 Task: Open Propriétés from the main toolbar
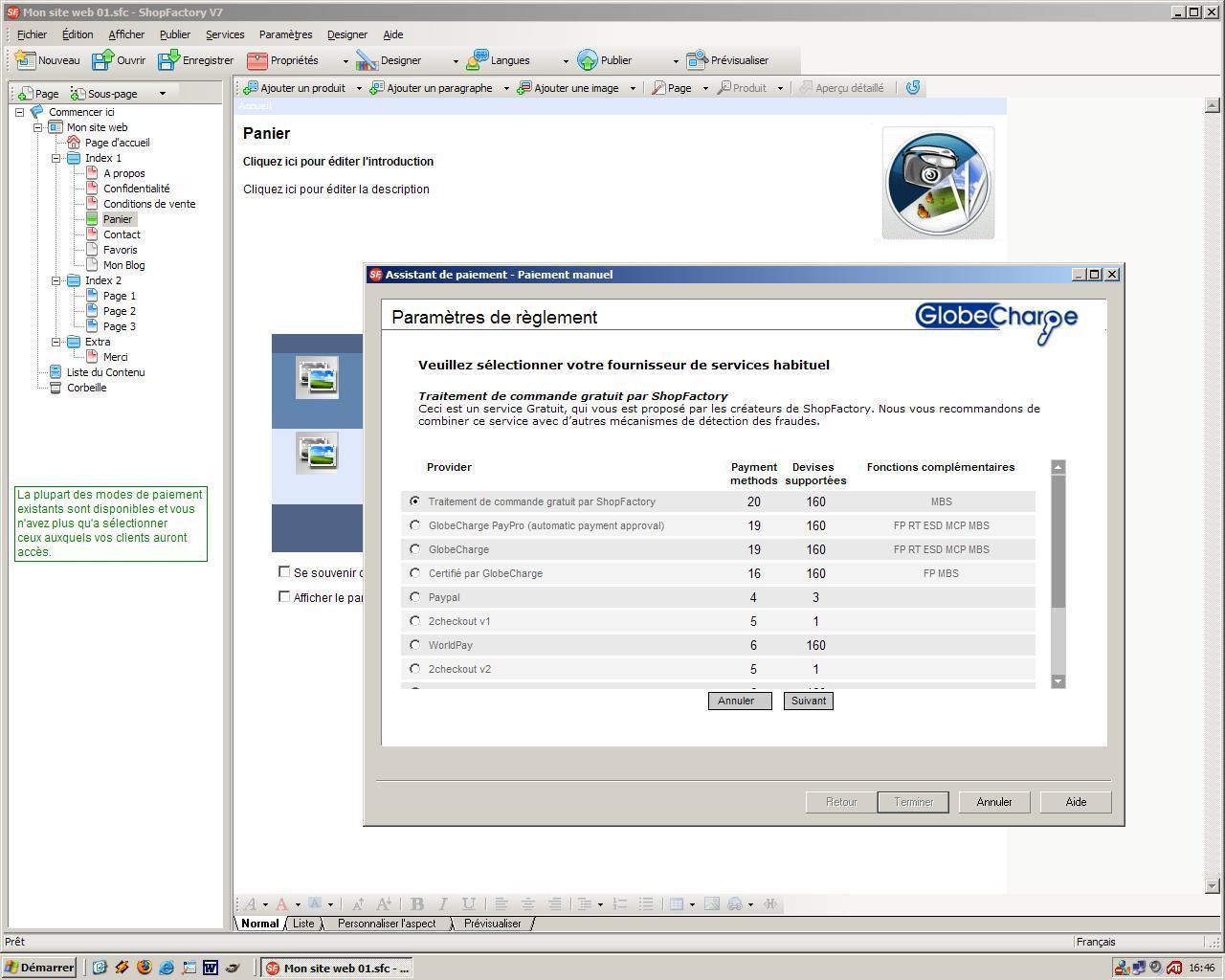click(x=257, y=60)
